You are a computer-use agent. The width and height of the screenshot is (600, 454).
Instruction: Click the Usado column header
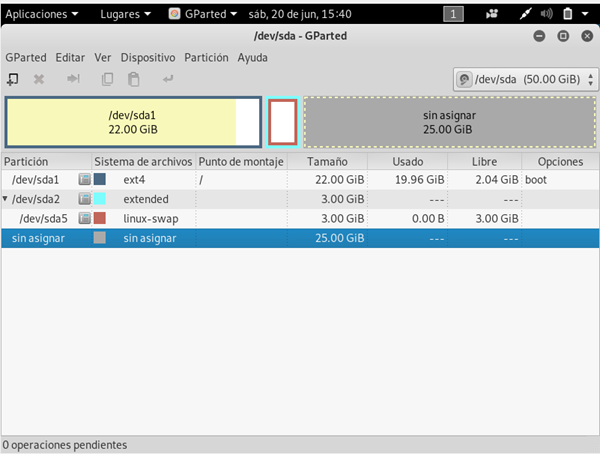[408, 162]
